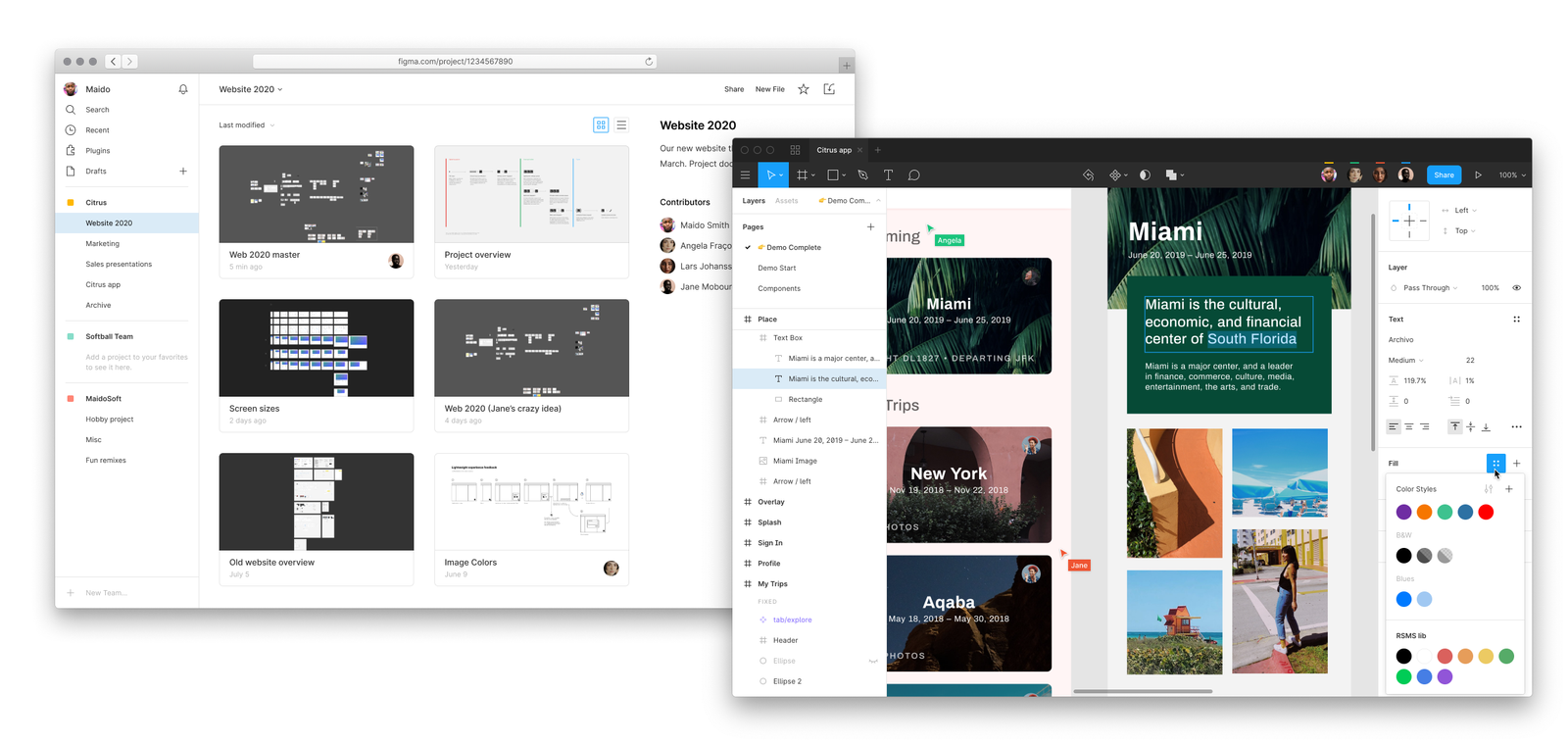The image size is (1568, 744).
Task: Click the blue Share button
Action: point(1444,175)
